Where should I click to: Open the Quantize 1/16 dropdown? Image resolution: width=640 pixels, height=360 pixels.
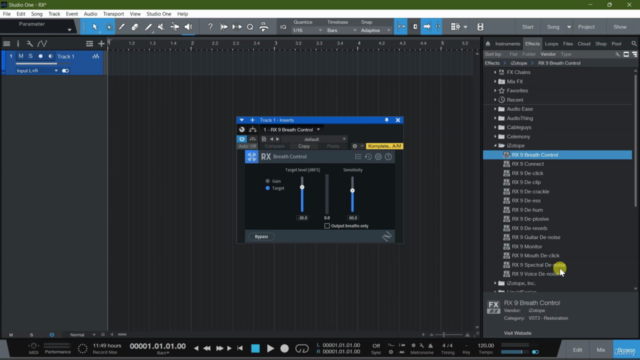coord(307,31)
